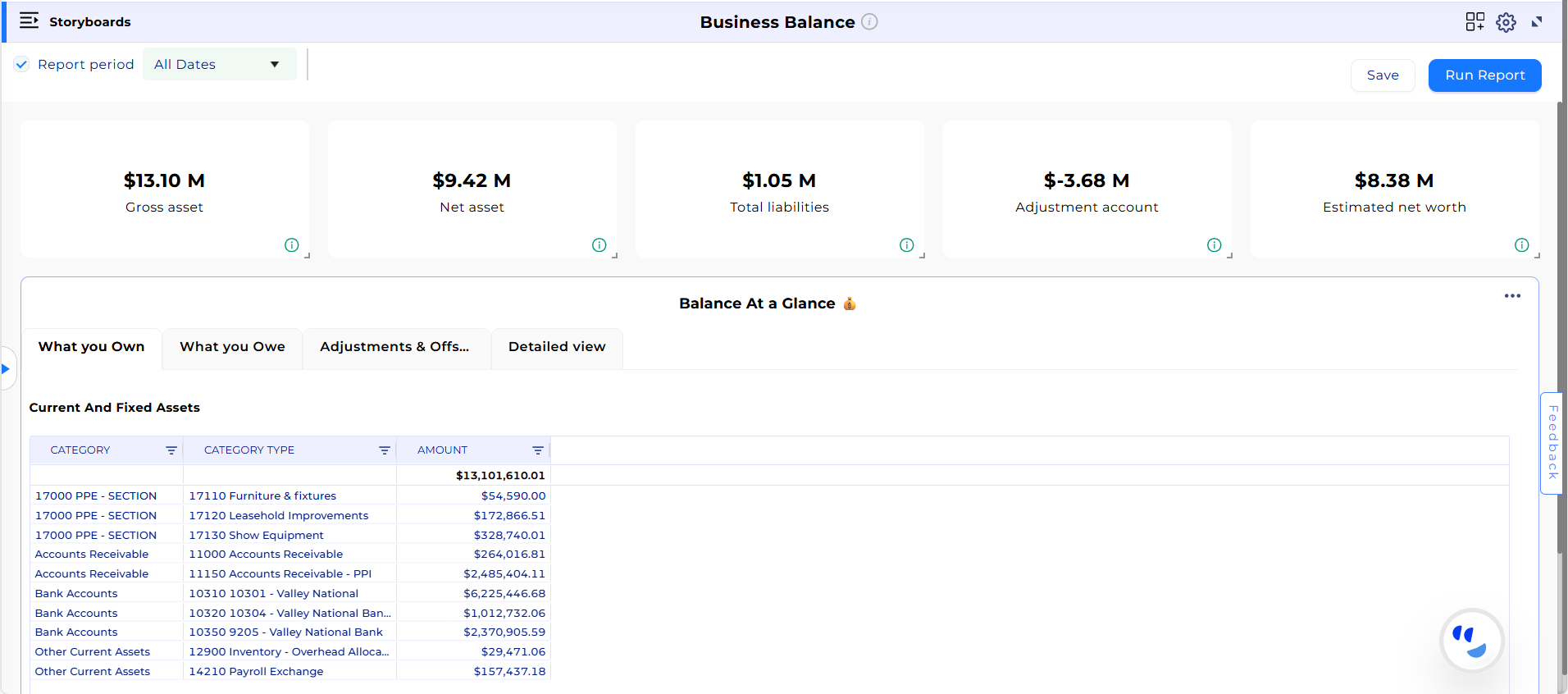Image resolution: width=1568 pixels, height=694 pixels.
Task: Open Balance At a Glance more options
Action: click(1512, 296)
